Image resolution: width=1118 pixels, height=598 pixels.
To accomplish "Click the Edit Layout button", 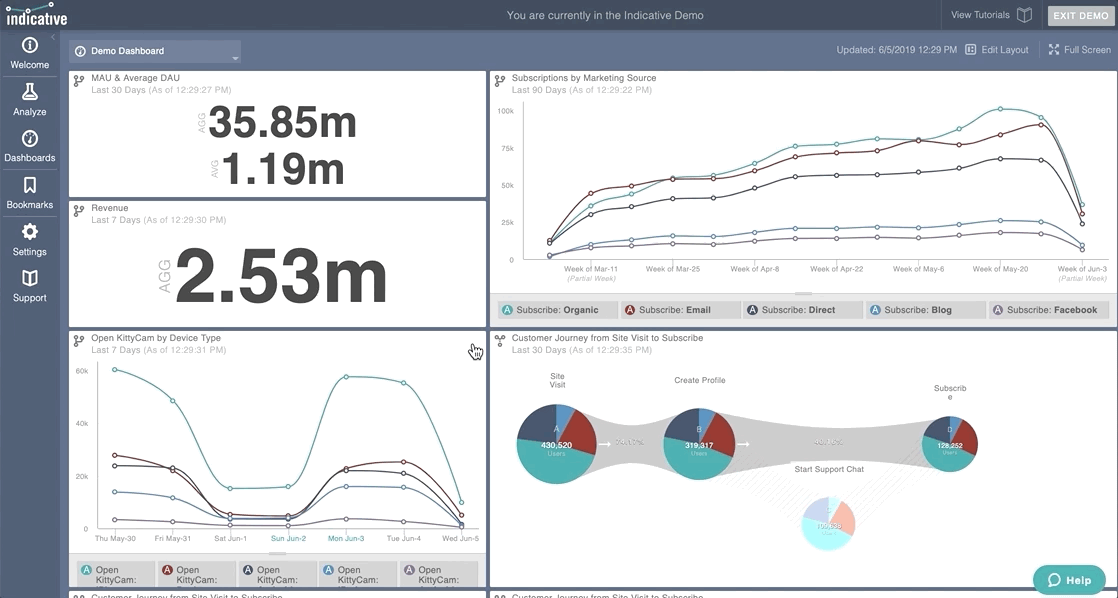I will (x=997, y=50).
